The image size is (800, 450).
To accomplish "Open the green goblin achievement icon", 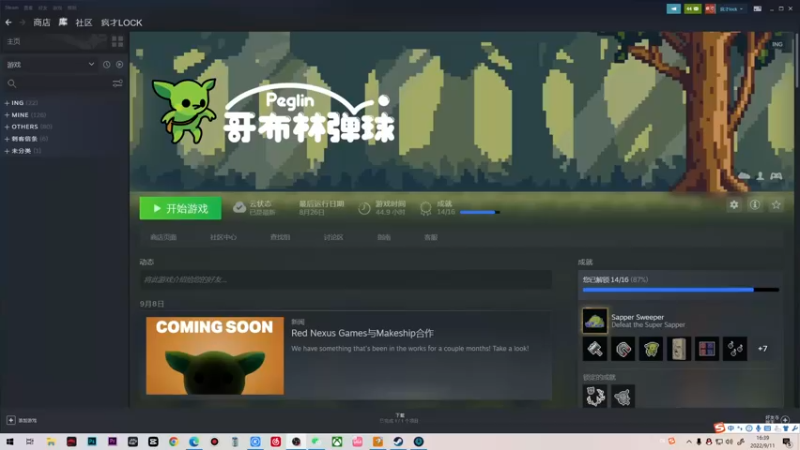I will [x=651, y=349].
